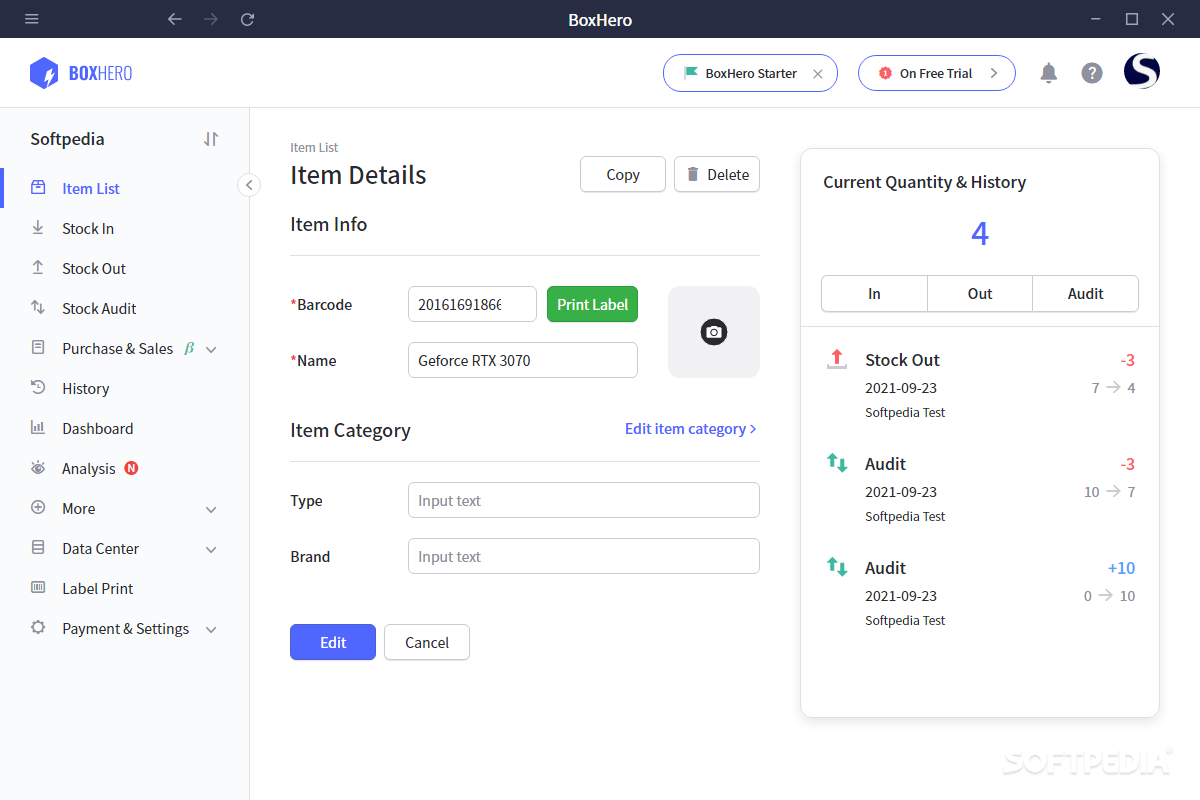
Task: Click the green Audit -3 entry icon
Action: click(x=836, y=463)
